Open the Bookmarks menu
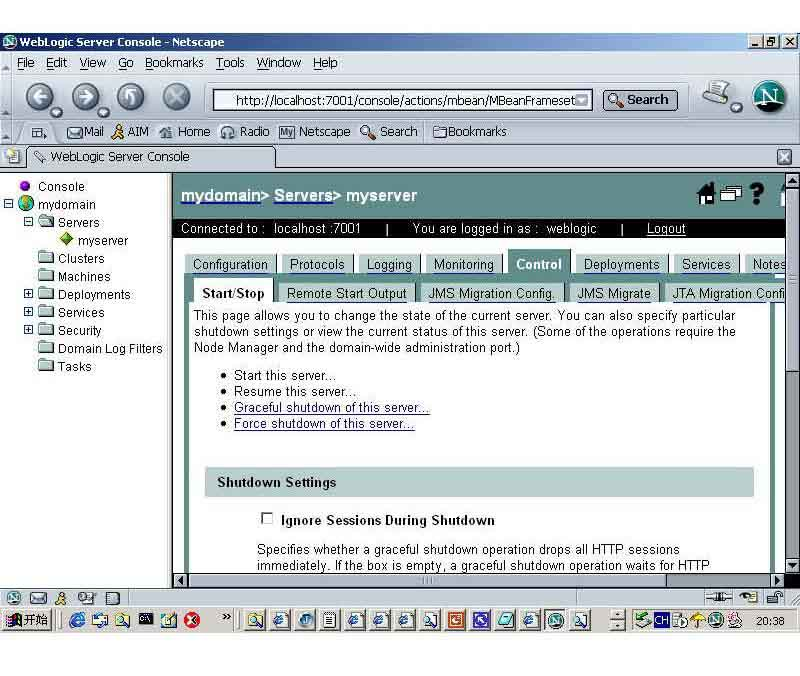The width and height of the screenshot is (800, 676). 174,63
